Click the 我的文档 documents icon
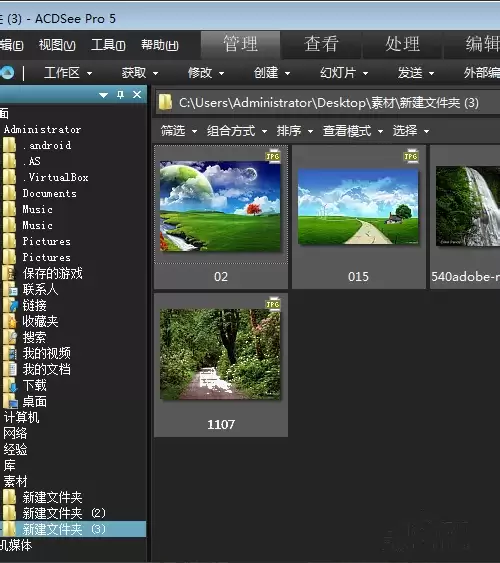This screenshot has height=563, width=500. (x=10, y=369)
